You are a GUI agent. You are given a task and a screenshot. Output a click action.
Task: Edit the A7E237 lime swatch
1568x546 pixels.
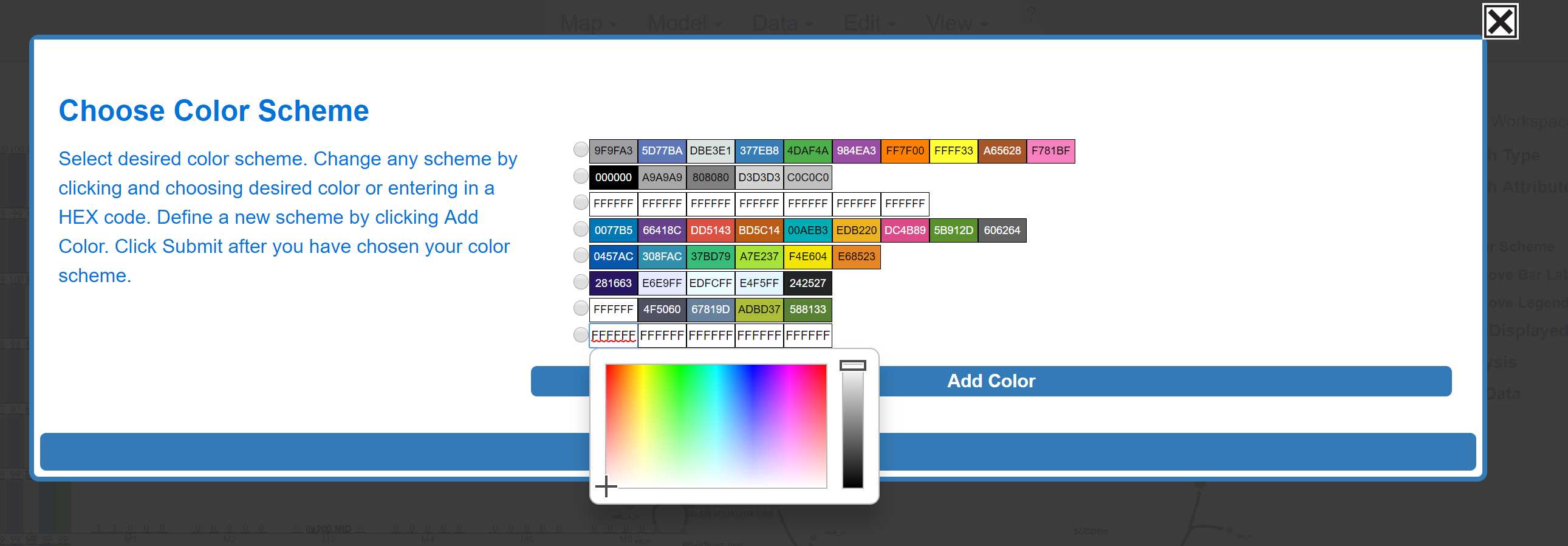coord(759,257)
